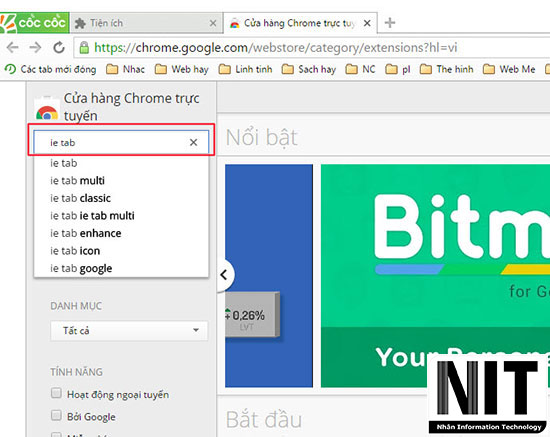This screenshot has height=437, width=550.
Task: Open the blue featured banner with 0,26%
Action: coord(269,276)
